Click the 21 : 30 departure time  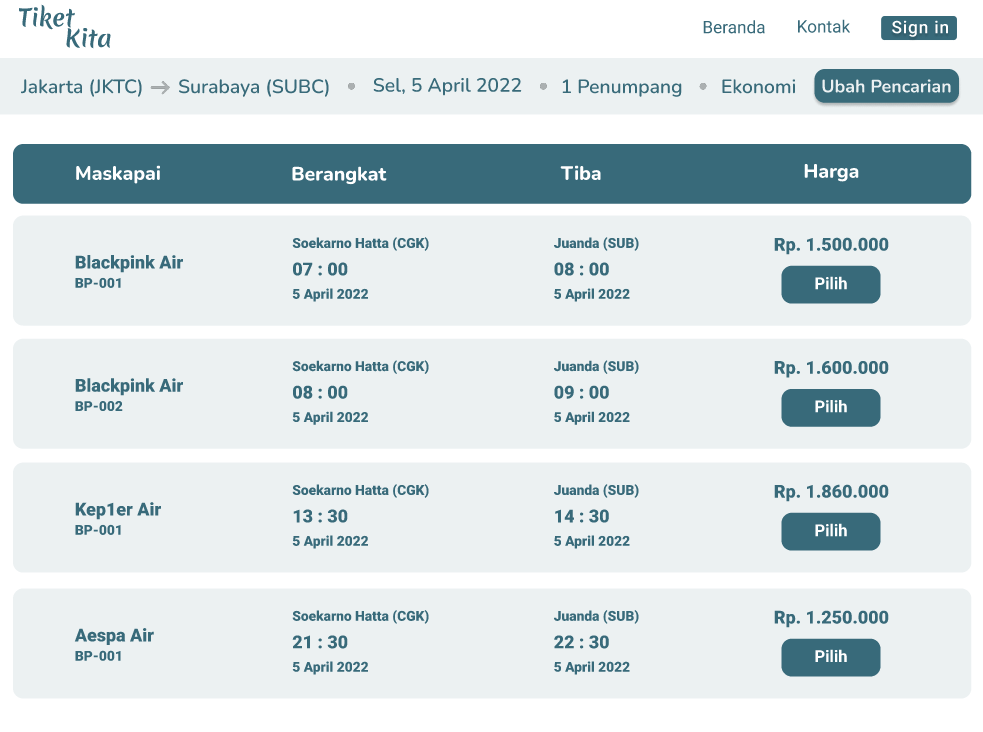pyautogui.click(x=320, y=642)
